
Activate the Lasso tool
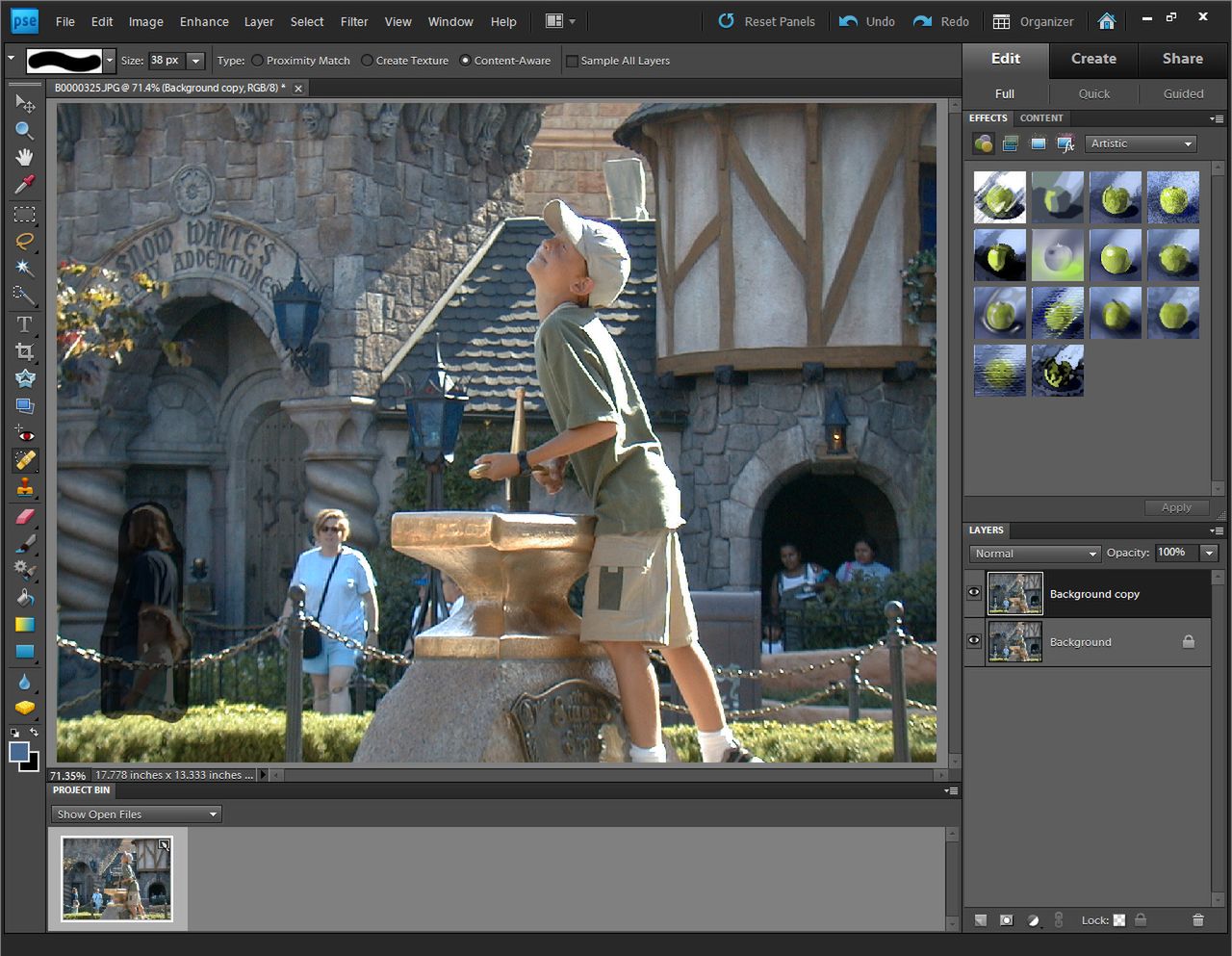(x=25, y=241)
